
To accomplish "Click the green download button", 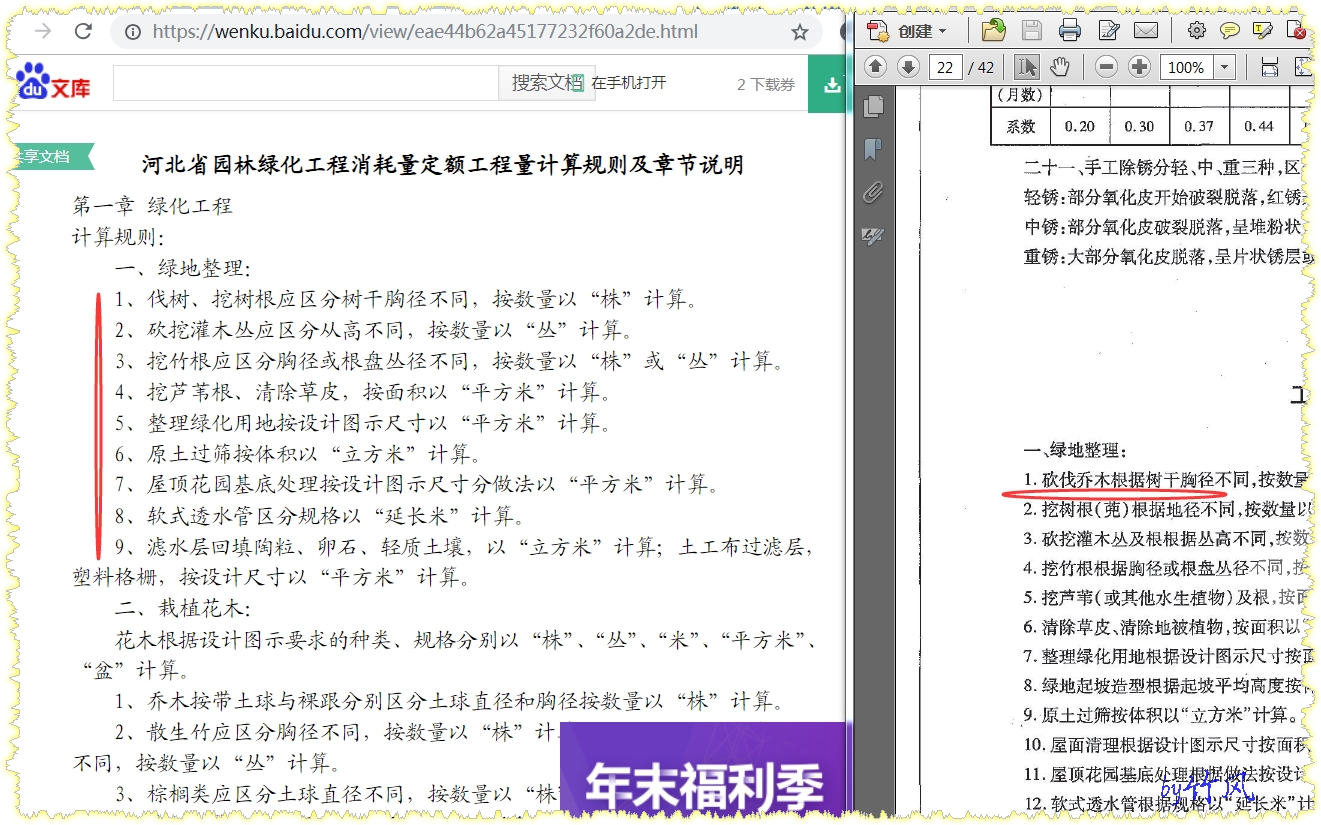I will 830,85.
